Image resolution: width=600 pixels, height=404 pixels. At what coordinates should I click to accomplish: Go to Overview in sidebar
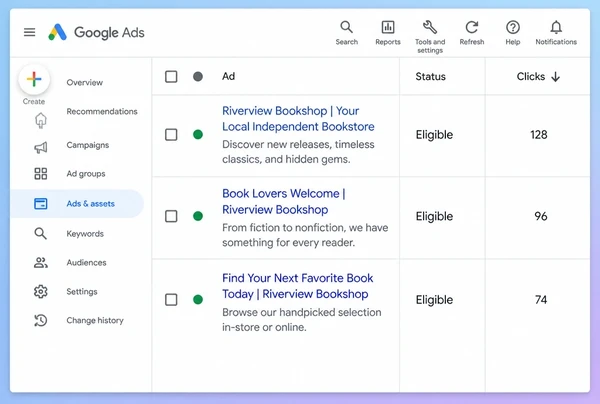coord(85,82)
